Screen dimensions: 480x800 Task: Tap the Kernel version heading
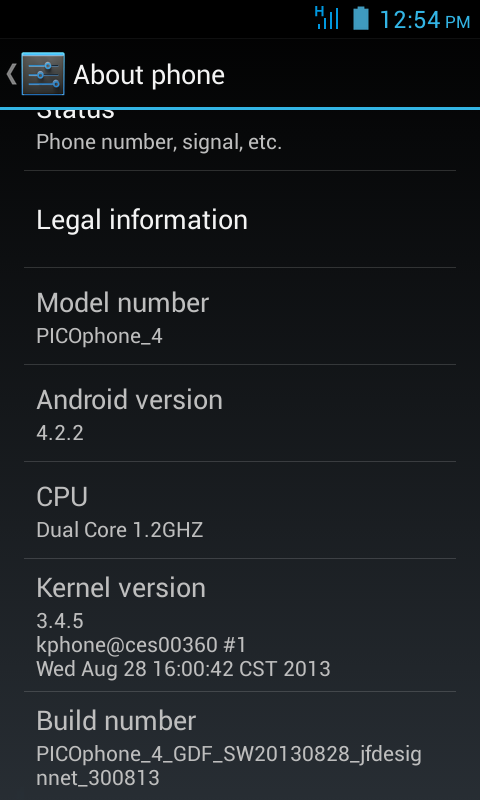click(x=121, y=588)
